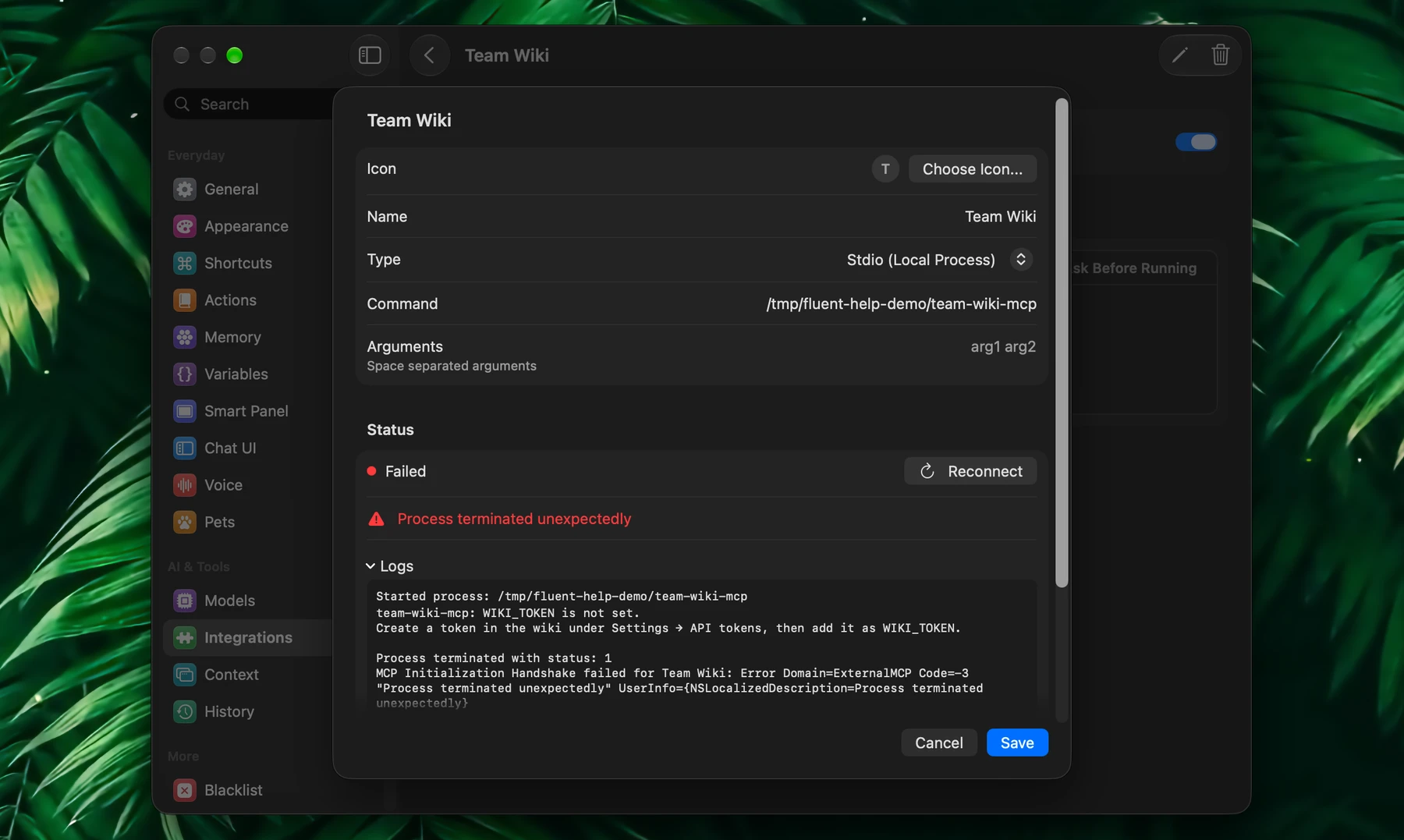This screenshot has width=1404, height=840.
Task: Open Shortcuts command icon
Action: pyautogui.click(x=185, y=263)
